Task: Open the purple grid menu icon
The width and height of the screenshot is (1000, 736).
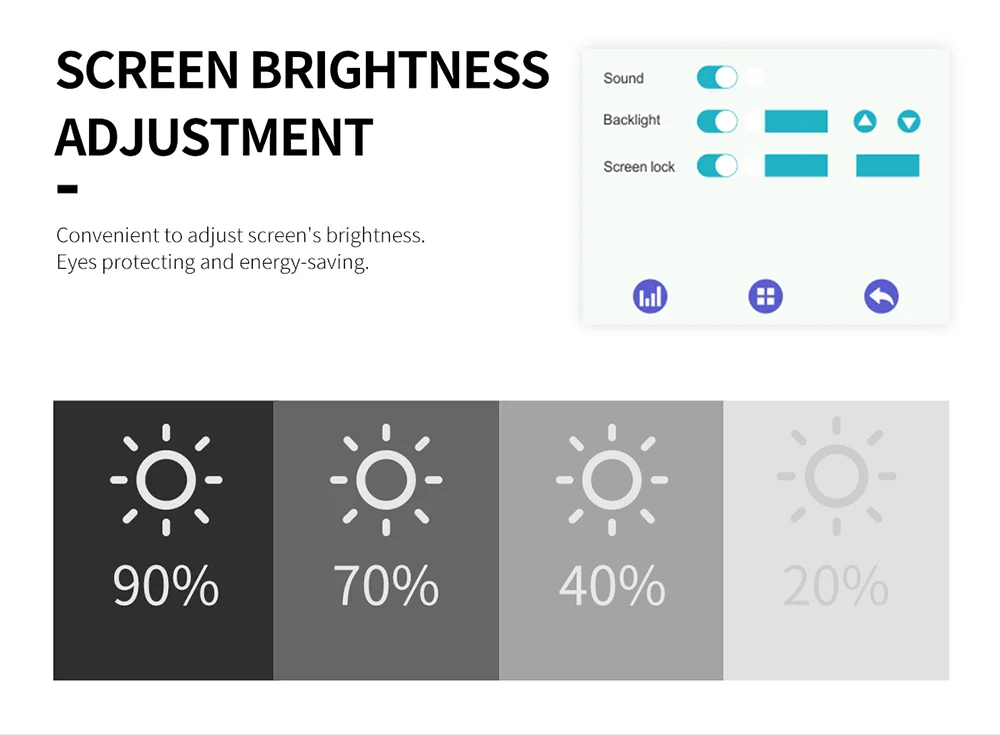Action: point(765,297)
